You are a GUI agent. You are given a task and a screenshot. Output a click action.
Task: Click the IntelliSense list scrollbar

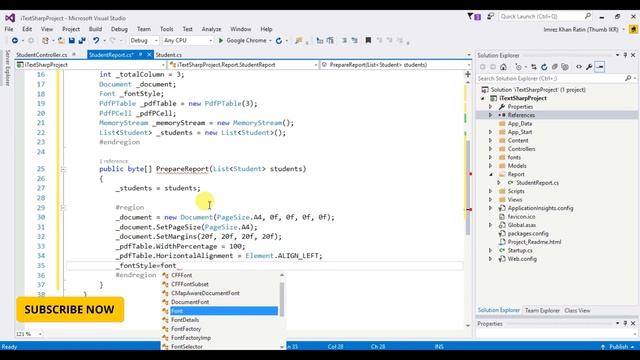click(x=282, y=300)
